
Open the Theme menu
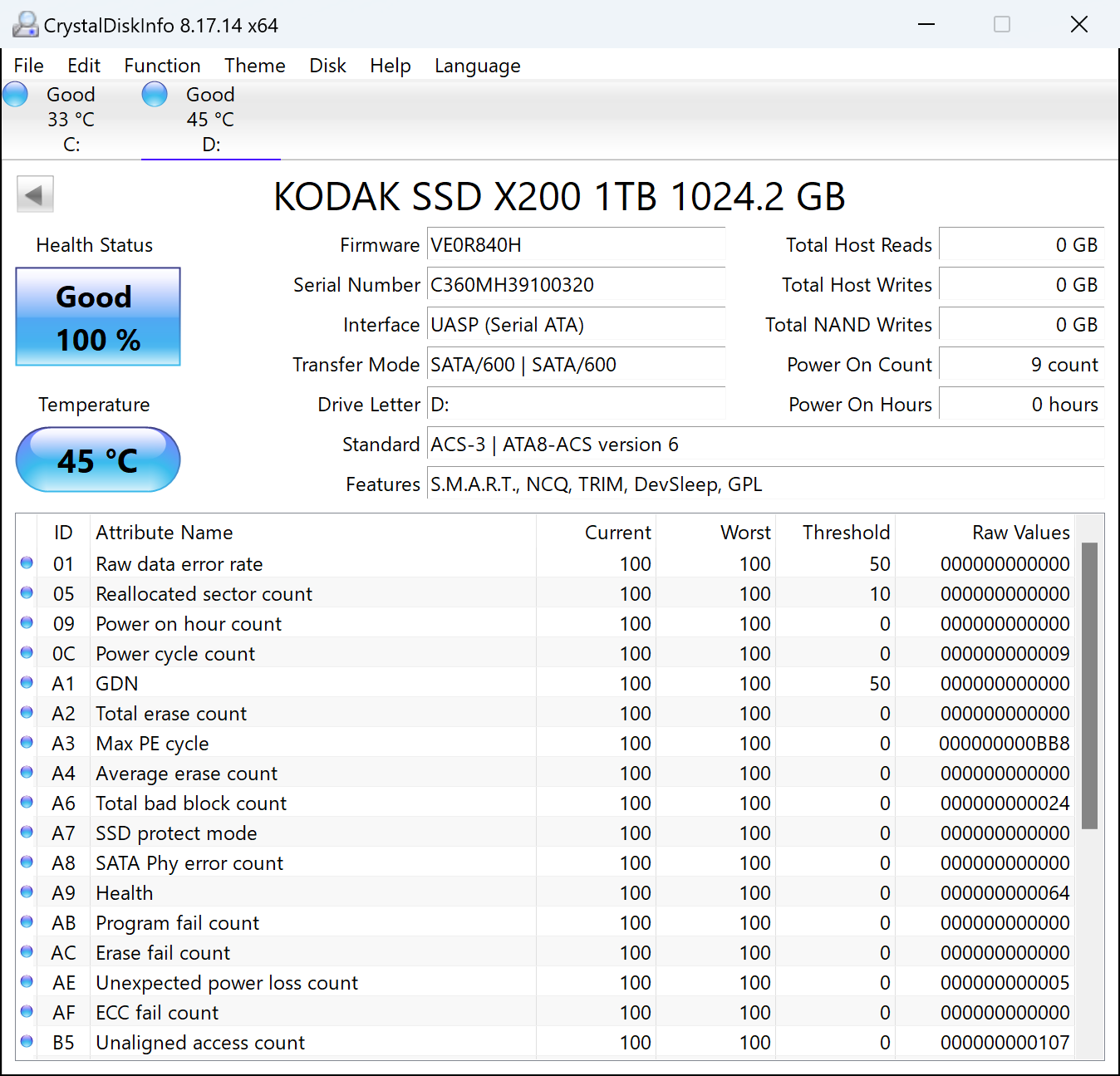(x=254, y=66)
